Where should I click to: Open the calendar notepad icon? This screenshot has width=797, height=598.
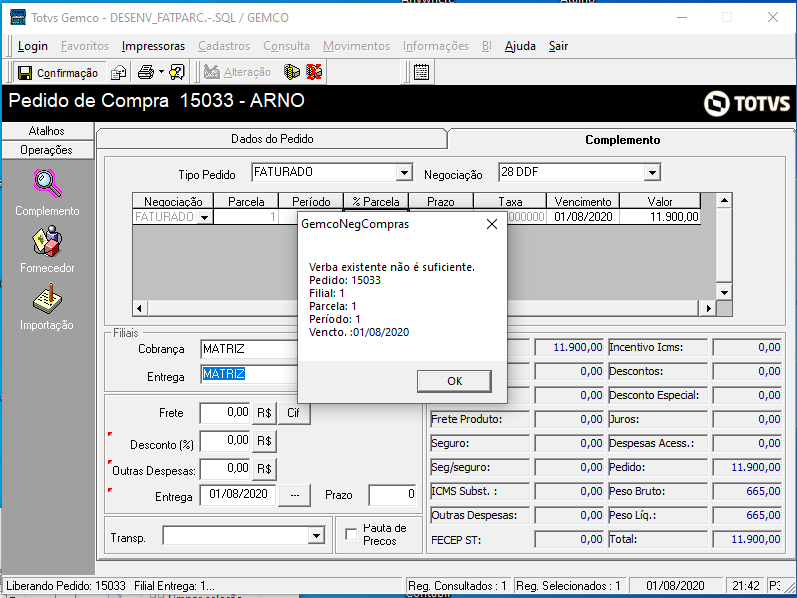coord(421,72)
